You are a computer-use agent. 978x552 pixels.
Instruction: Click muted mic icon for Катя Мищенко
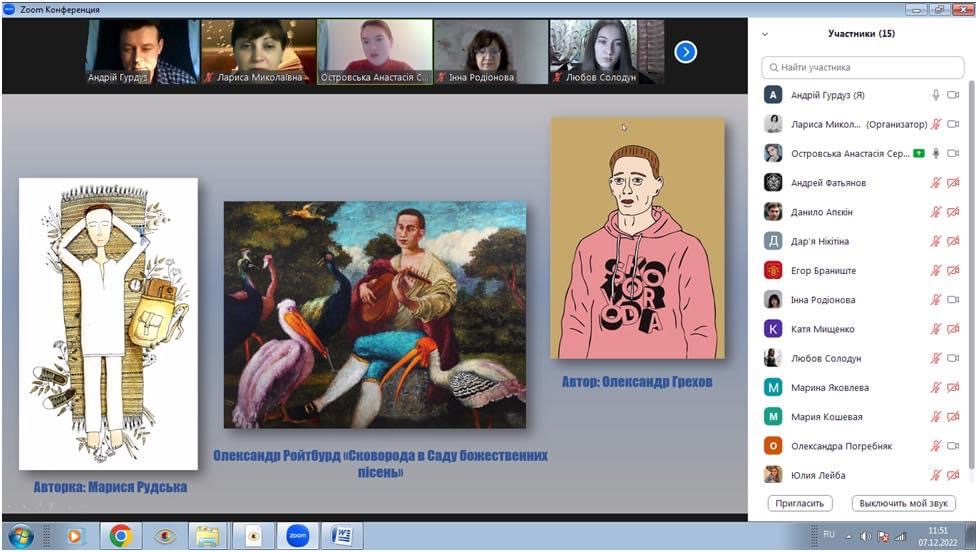(x=936, y=329)
